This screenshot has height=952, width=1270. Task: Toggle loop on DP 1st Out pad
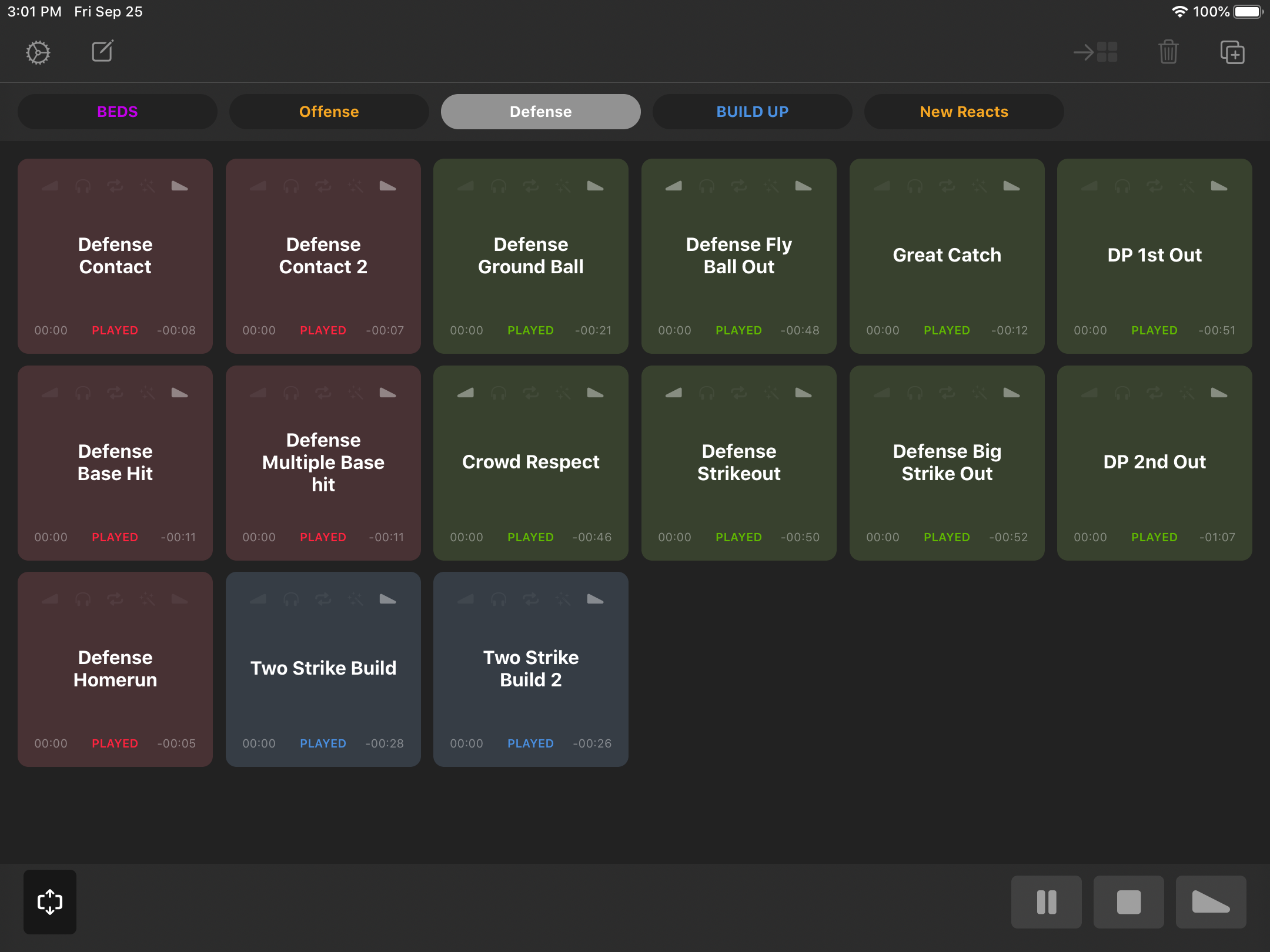[1155, 186]
